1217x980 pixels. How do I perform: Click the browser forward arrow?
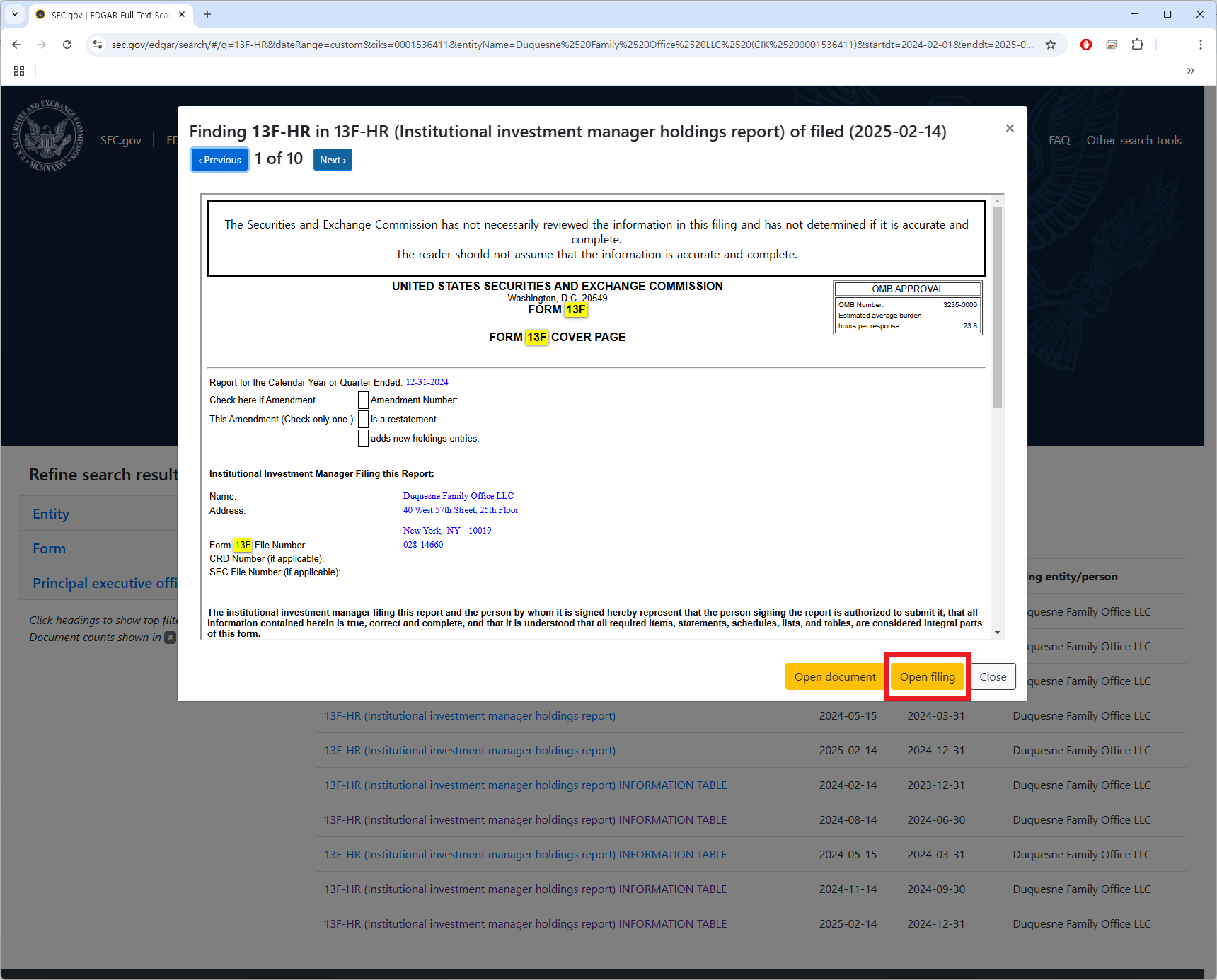42,45
